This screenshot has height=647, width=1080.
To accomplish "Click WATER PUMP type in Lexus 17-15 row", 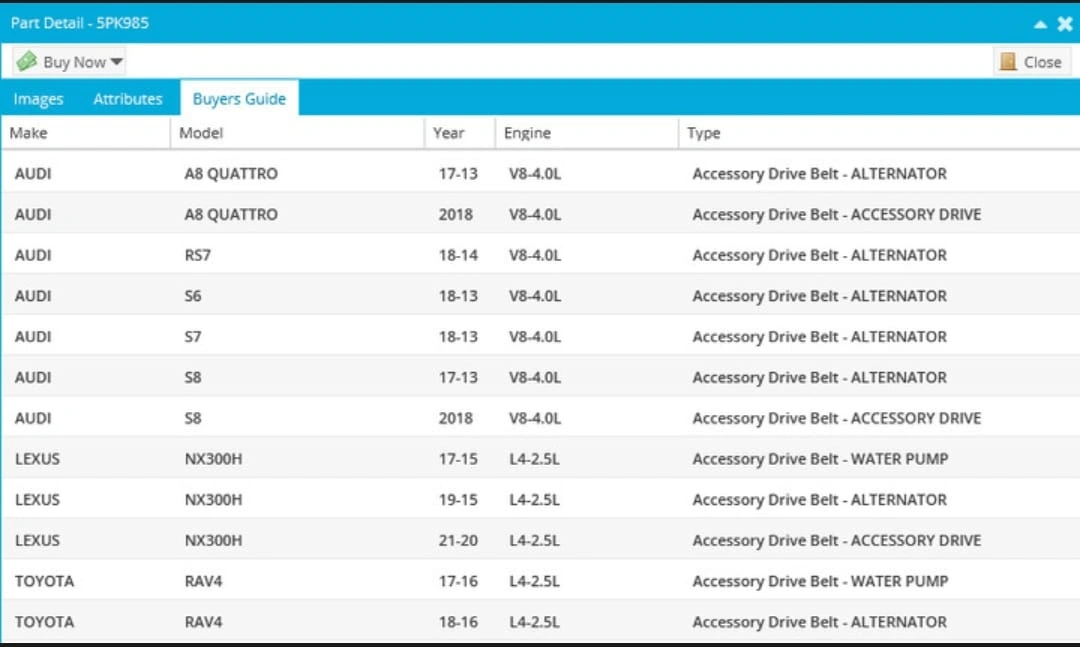I will (900, 458).
